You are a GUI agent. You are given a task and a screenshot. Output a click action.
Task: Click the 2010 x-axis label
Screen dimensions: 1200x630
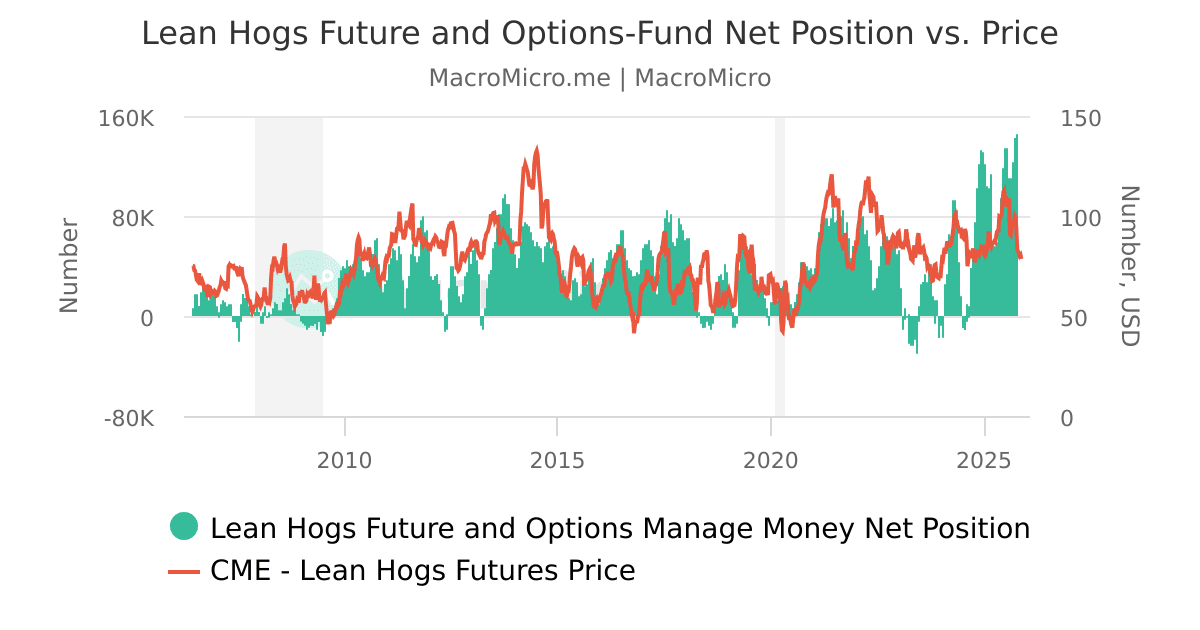point(344,460)
